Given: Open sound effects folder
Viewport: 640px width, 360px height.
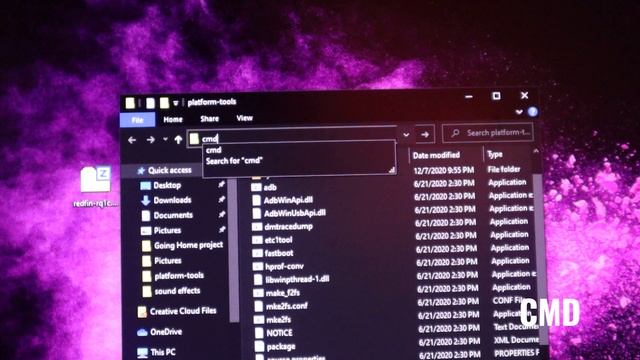Looking at the screenshot, I should [177, 291].
